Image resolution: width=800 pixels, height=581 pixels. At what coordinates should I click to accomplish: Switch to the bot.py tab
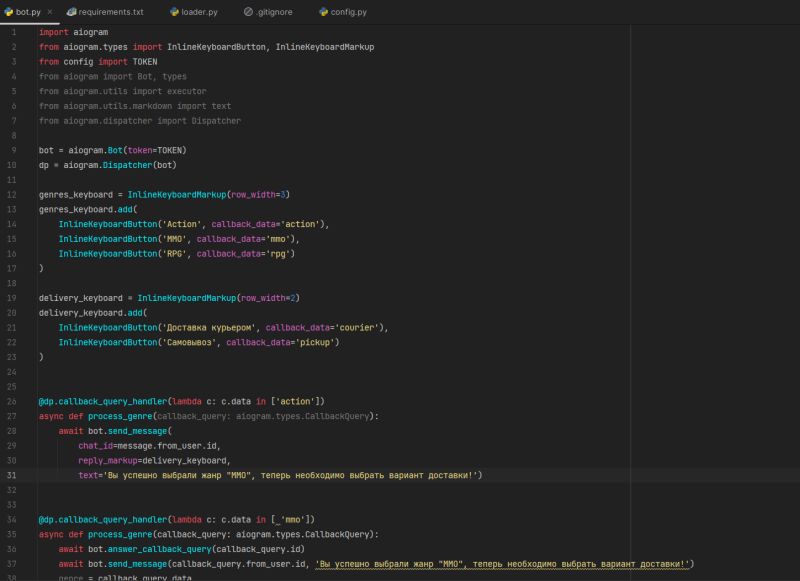click(x=28, y=12)
